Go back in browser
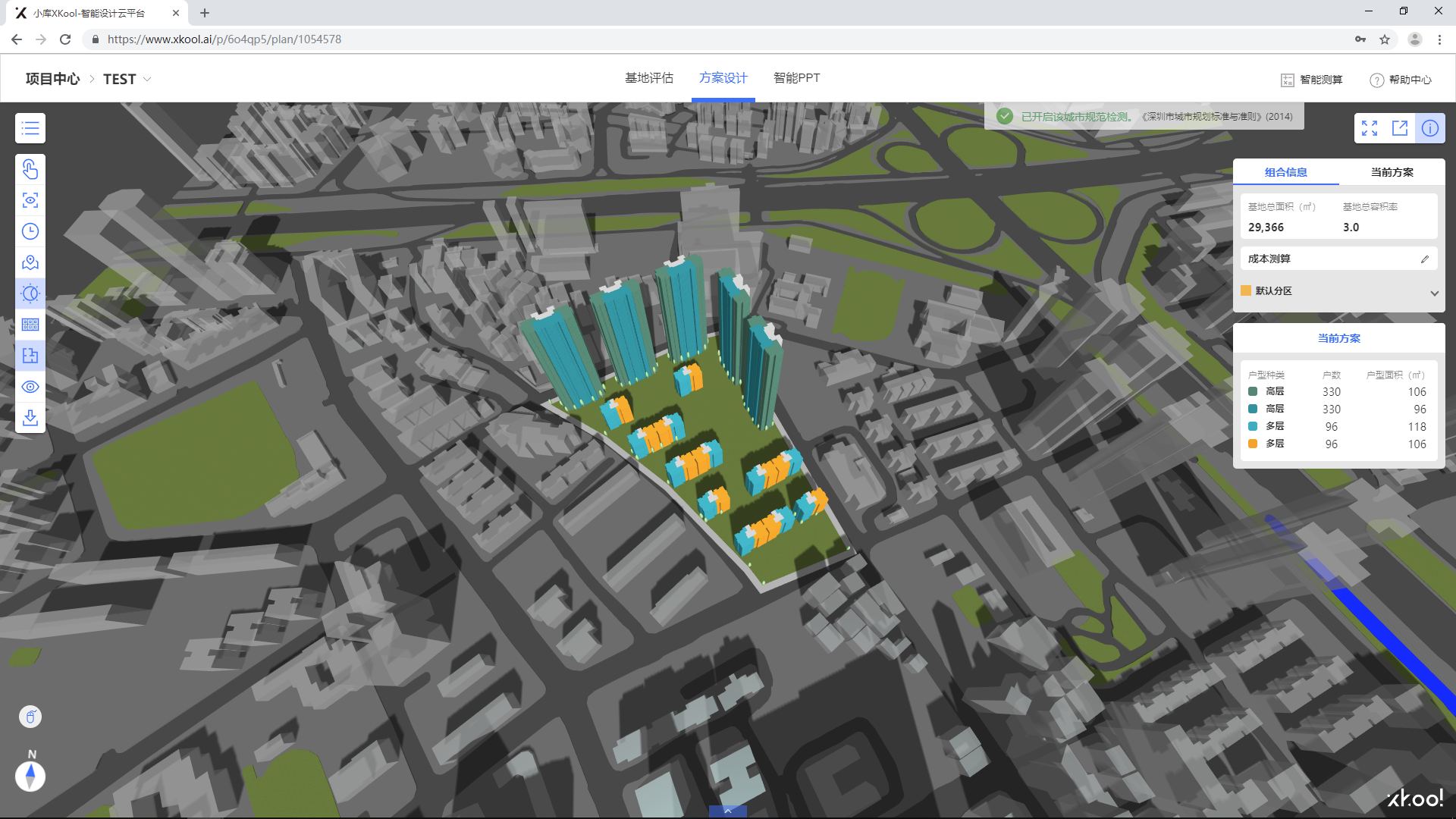 click(17, 39)
